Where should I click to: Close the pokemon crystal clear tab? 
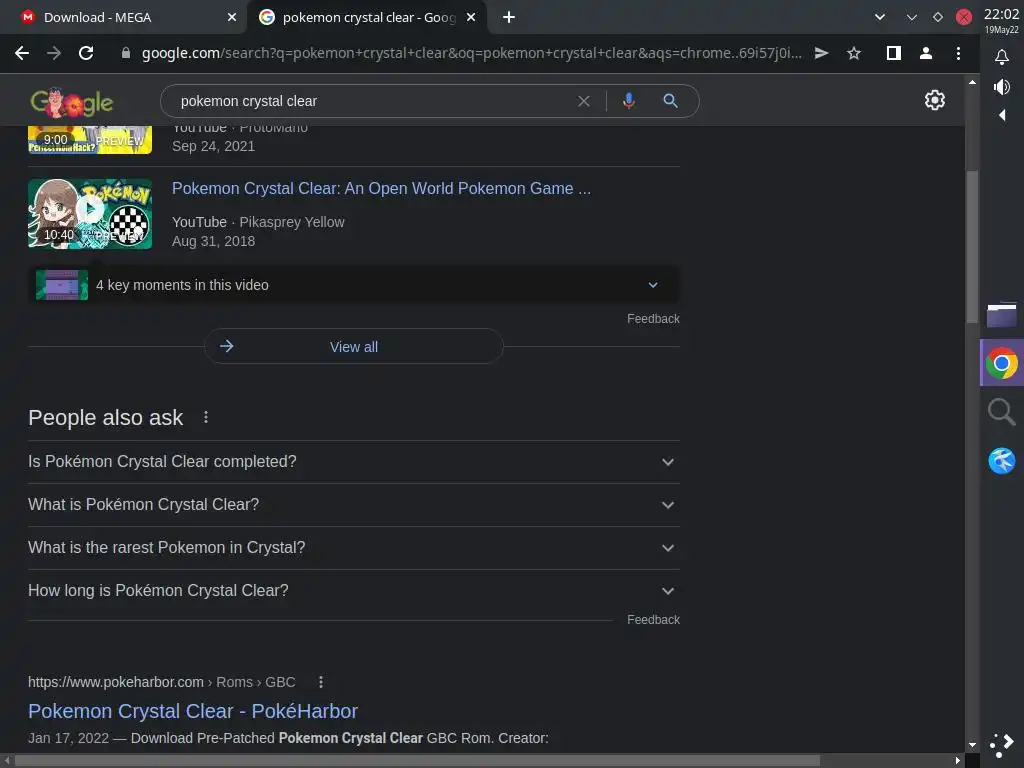471,18
